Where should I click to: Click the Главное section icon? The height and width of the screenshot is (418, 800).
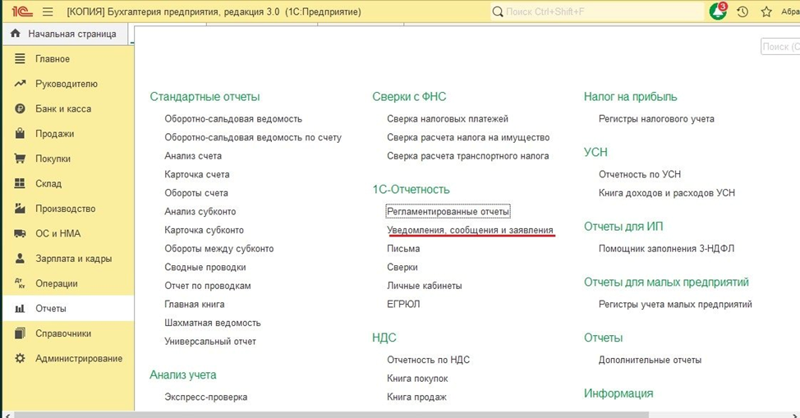pos(20,59)
